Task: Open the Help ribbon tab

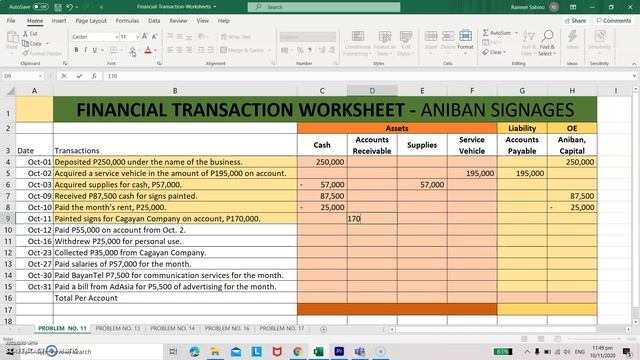Action: [223, 20]
